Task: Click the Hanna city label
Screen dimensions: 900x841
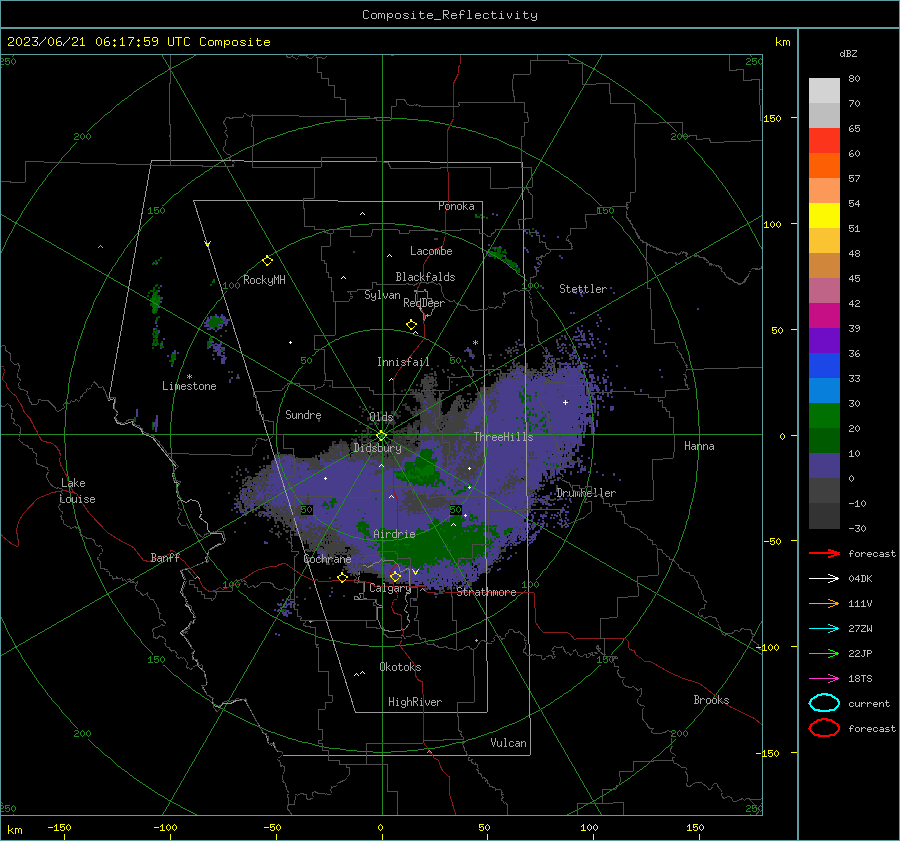Action: coord(699,446)
